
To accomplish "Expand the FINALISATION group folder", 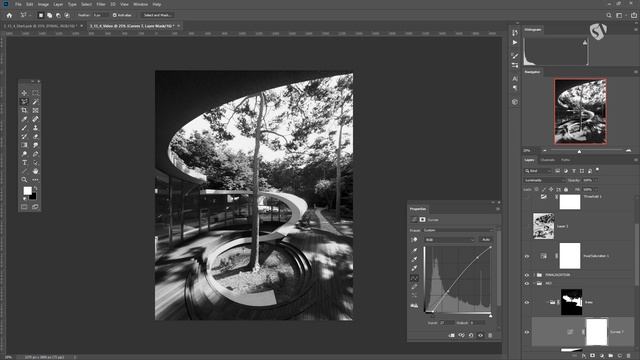I will tap(534, 275).
